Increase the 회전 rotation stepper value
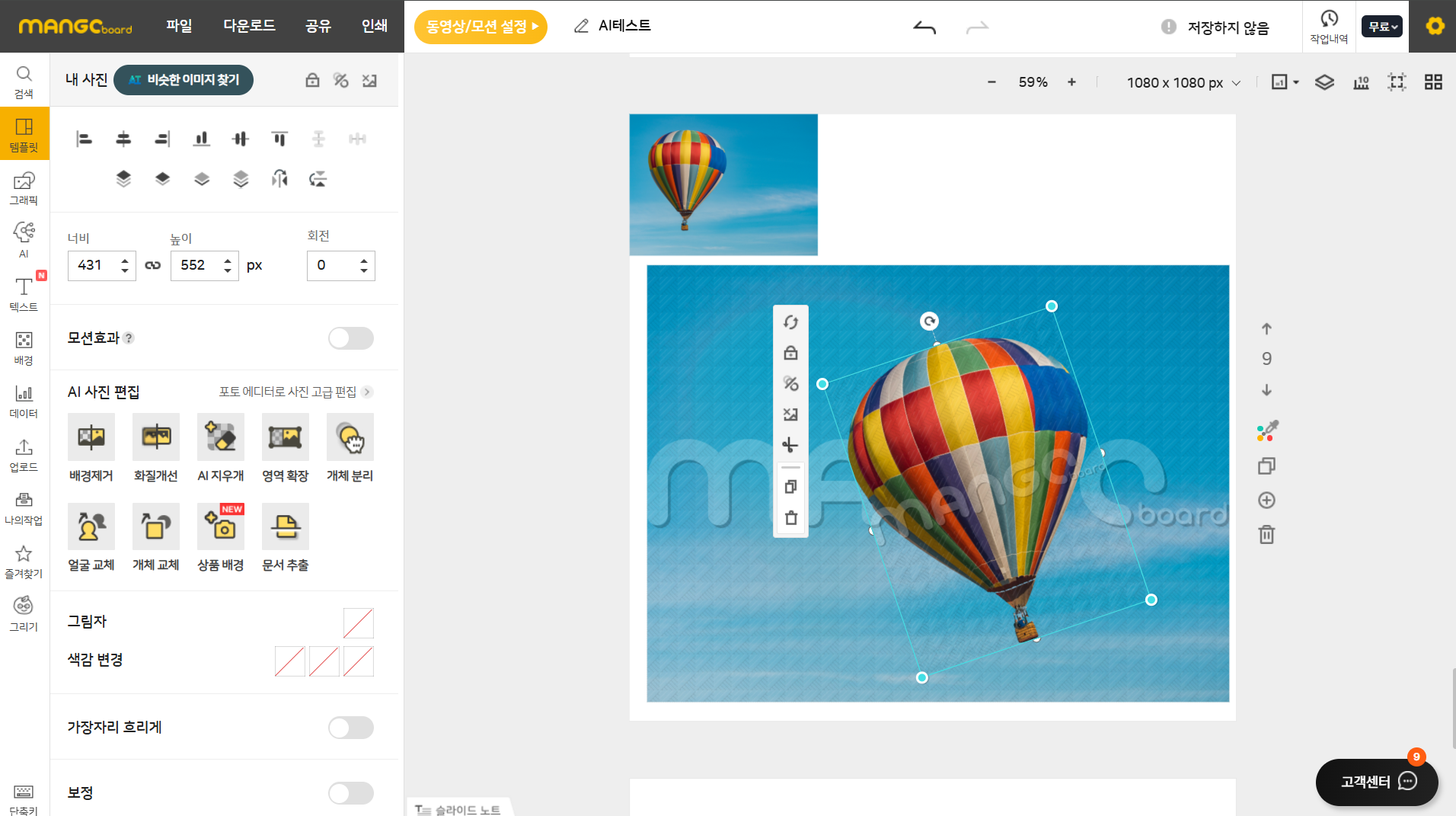Screen dimensions: 1456x816 pyautogui.click(x=364, y=261)
